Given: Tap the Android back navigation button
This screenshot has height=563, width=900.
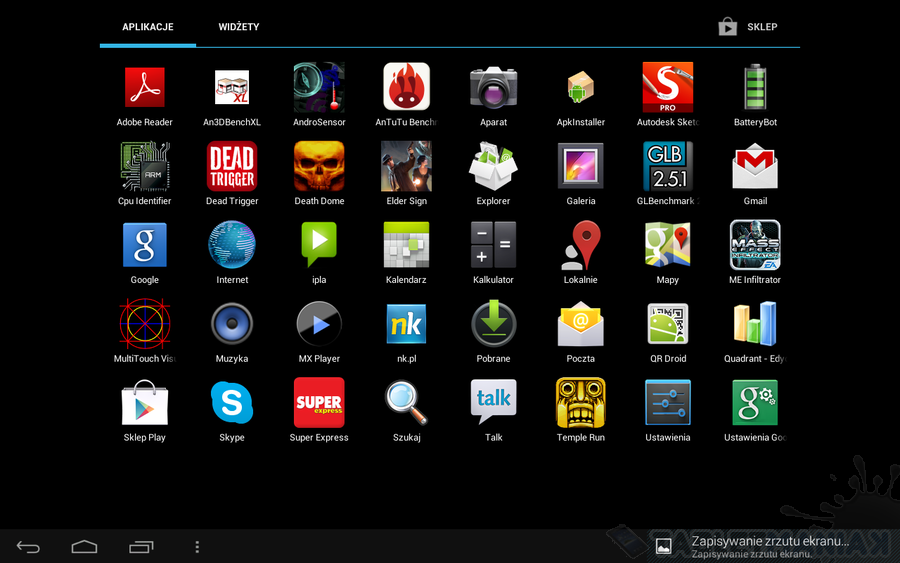Looking at the screenshot, I should coord(28,547).
